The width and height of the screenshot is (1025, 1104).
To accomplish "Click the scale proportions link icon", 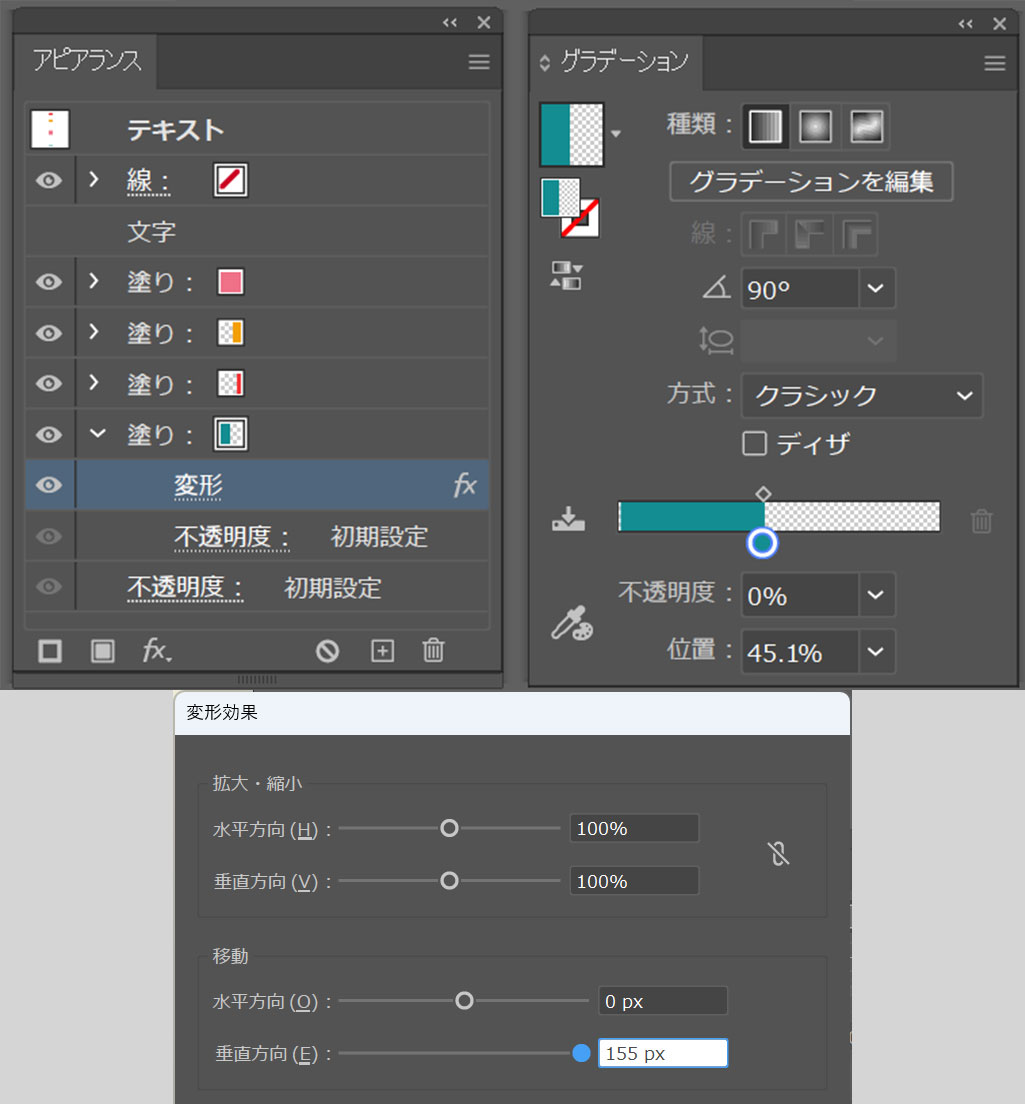I will [x=778, y=854].
